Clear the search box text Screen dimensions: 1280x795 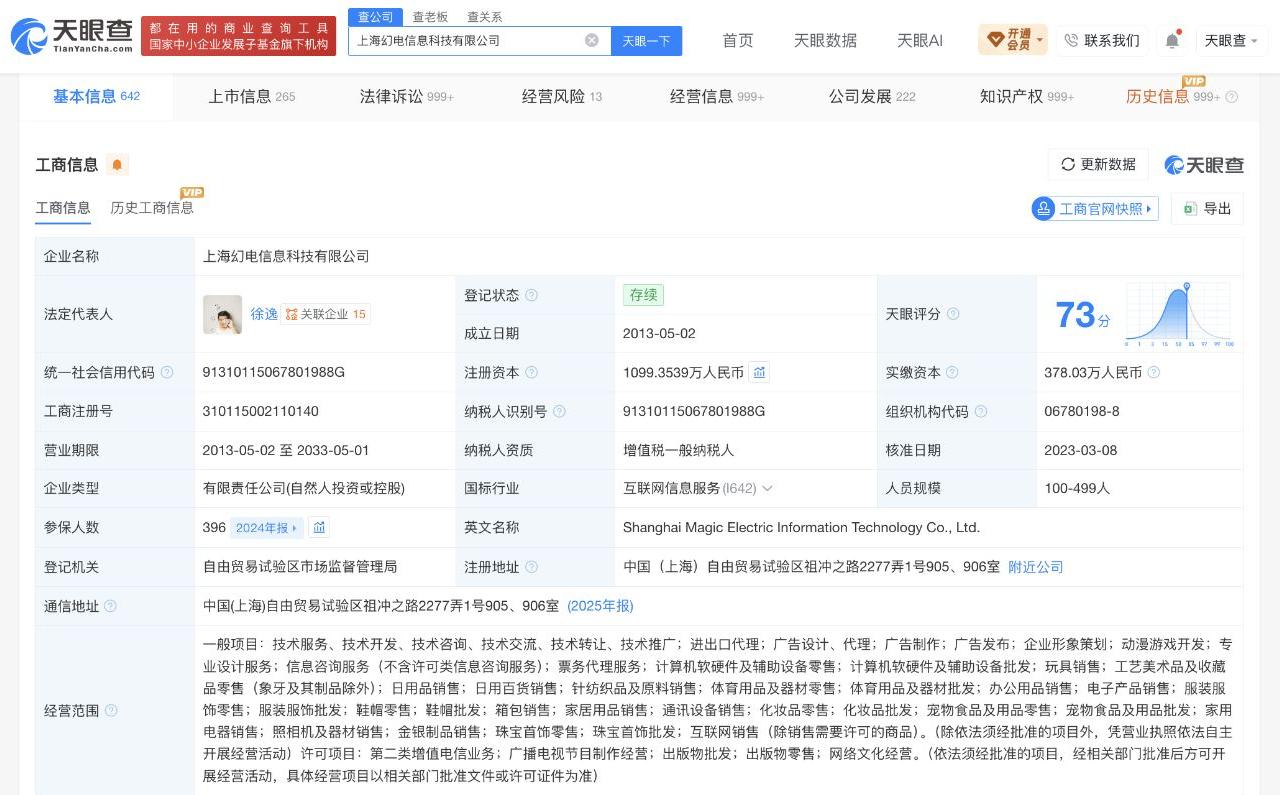pyautogui.click(x=592, y=40)
